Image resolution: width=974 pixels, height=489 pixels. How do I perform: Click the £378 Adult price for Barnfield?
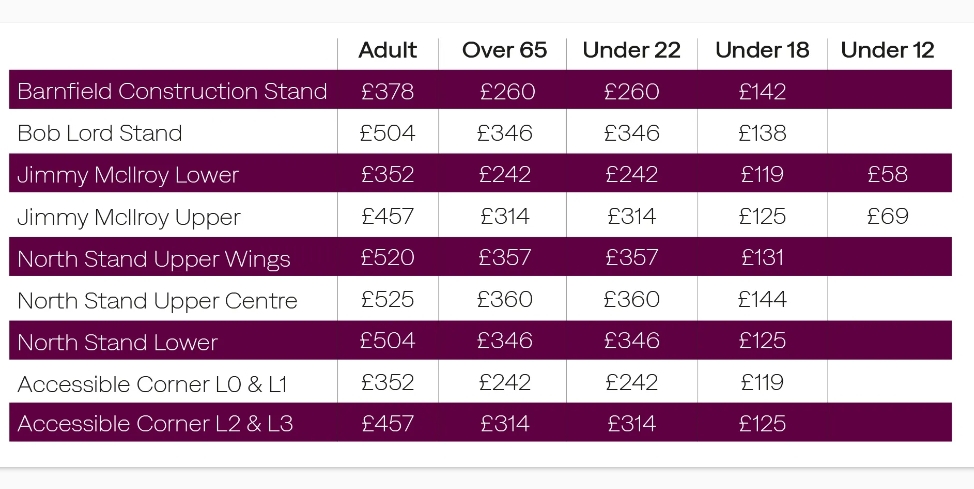(x=387, y=92)
